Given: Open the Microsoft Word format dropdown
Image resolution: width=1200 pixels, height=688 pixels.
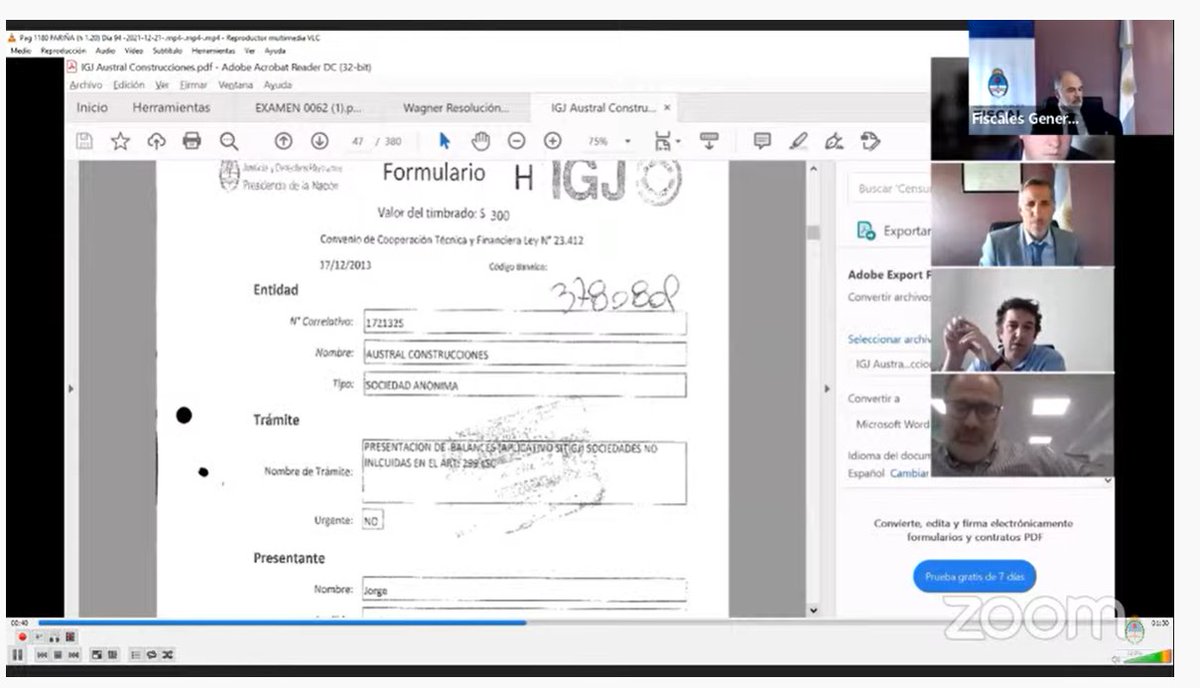Looking at the screenshot, I should tap(892, 424).
